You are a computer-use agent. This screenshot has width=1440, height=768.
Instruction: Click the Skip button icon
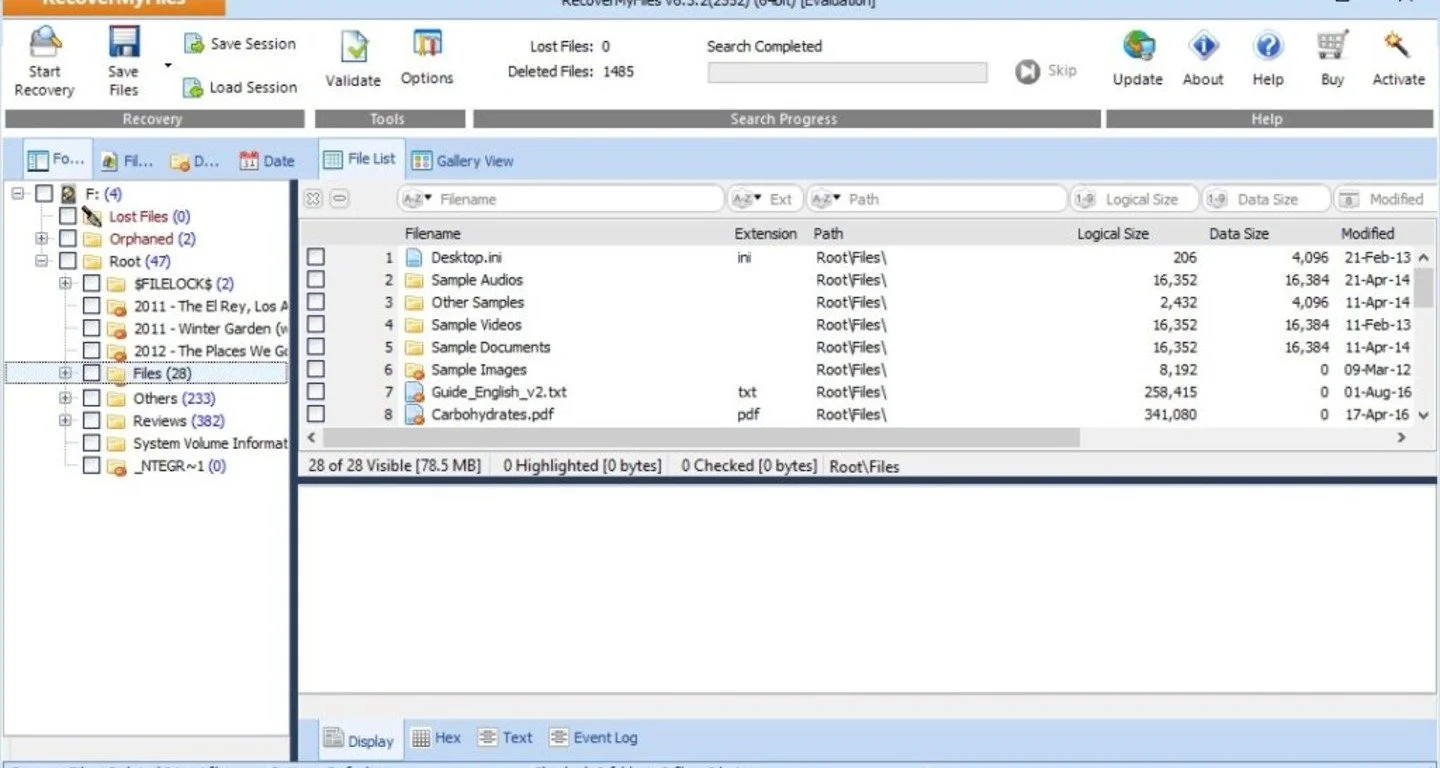tap(1027, 71)
